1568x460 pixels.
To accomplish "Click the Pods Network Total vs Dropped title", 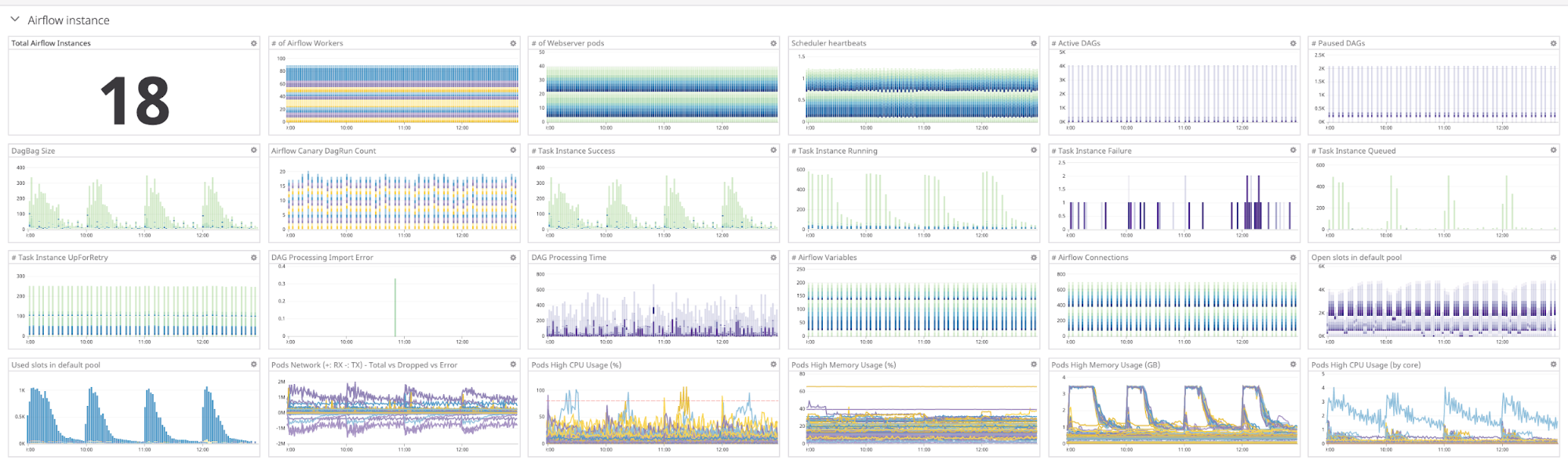I will pyautogui.click(x=364, y=364).
